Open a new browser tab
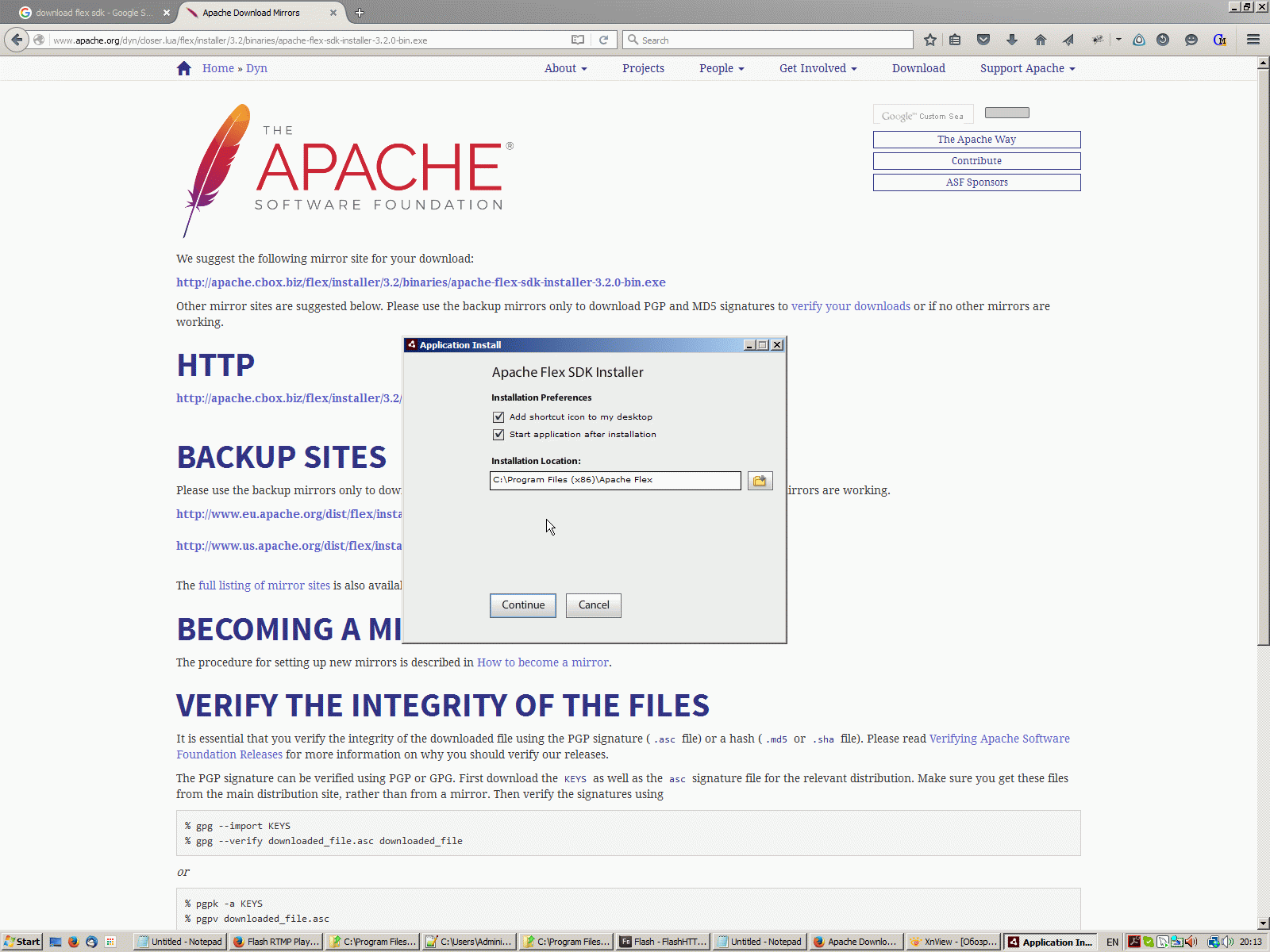Viewport: 1270px width, 952px height. pyautogui.click(x=360, y=13)
